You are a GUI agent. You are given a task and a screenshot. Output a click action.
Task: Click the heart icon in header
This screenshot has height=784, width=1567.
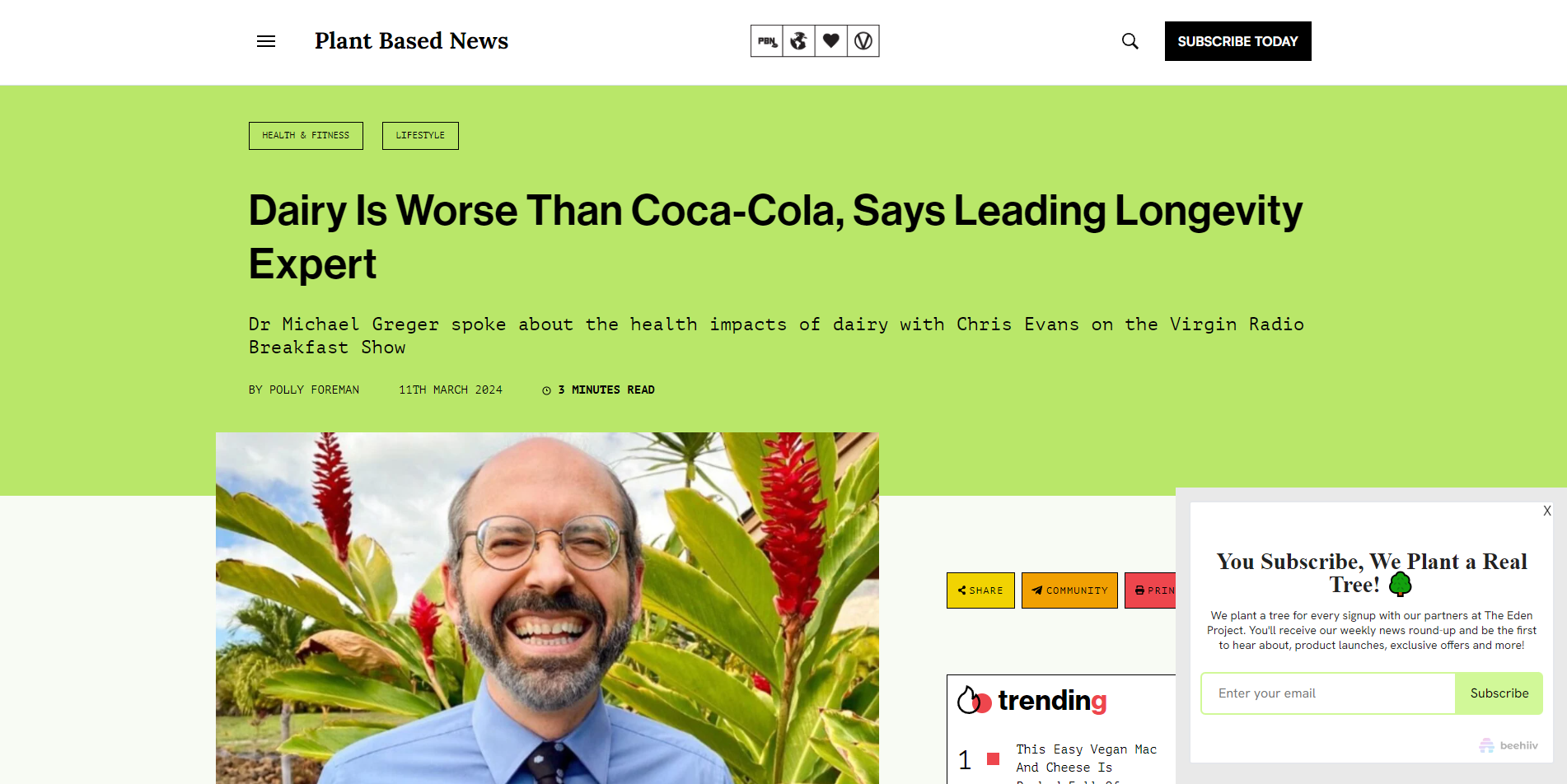831,41
